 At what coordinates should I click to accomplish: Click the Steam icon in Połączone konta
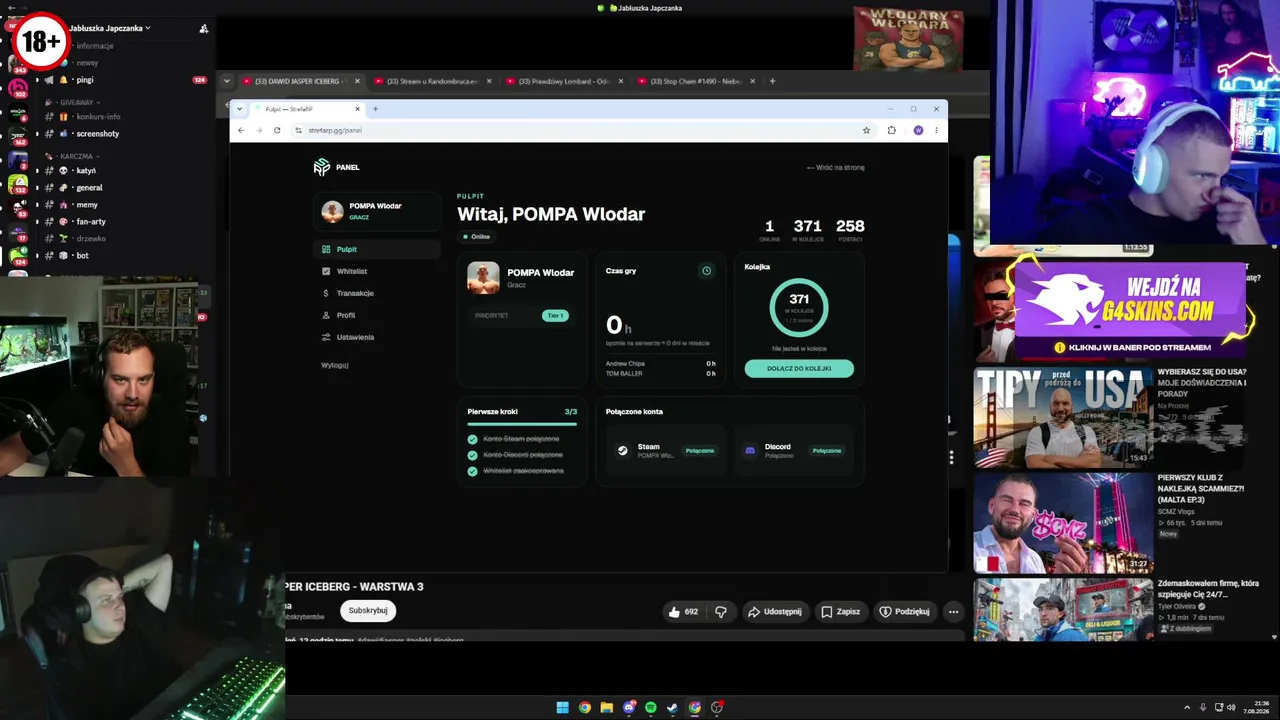pos(622,450)
